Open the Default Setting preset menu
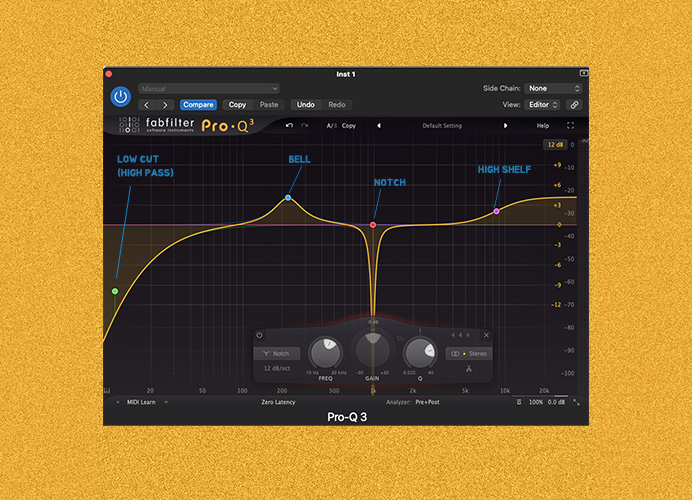This screenshot has width=692, height=500. tap(442, 126)
